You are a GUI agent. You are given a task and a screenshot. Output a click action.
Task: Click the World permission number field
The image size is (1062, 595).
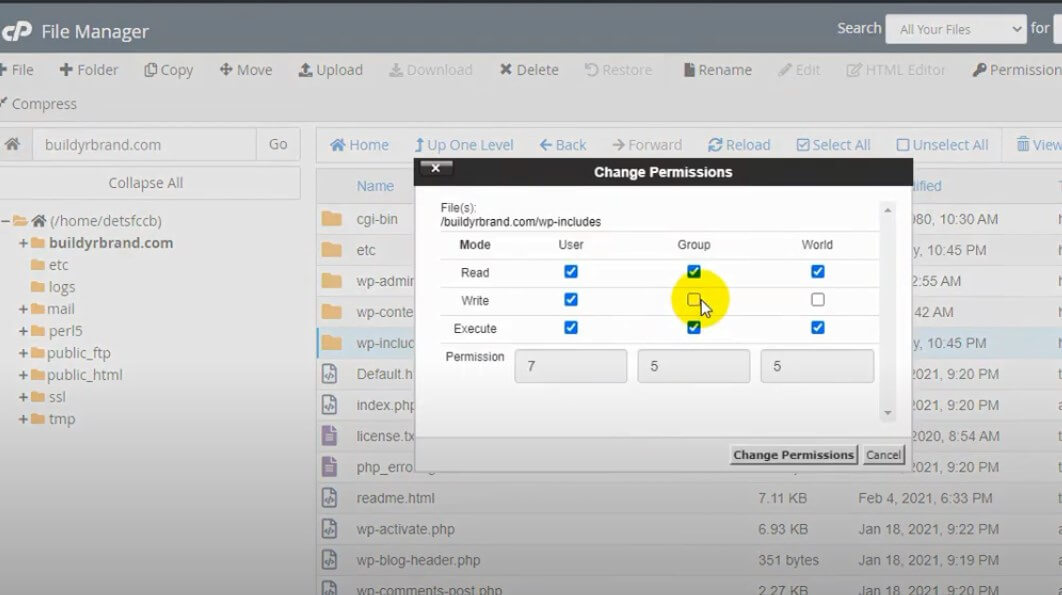click(x=817, y=366)
